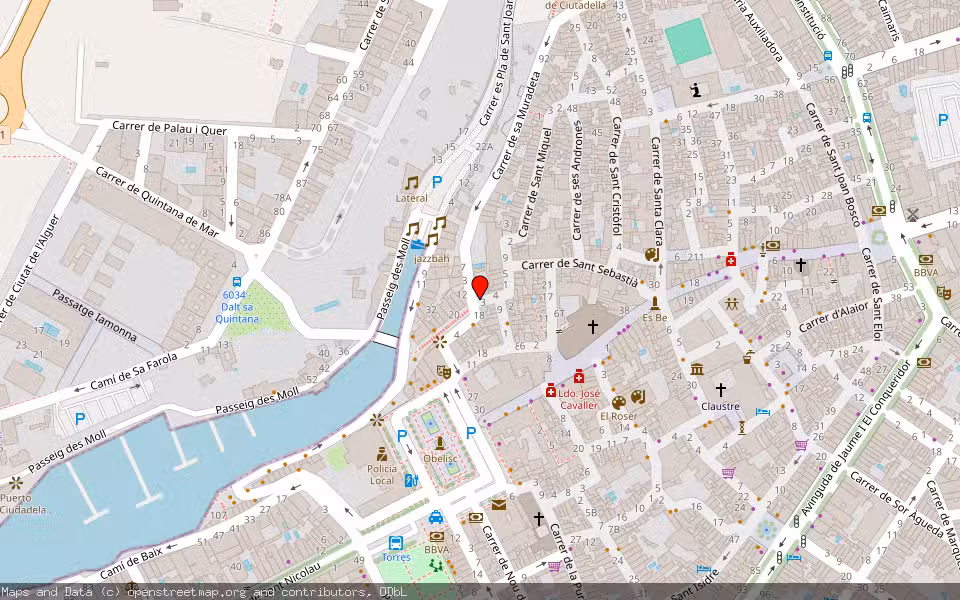Click the drinking water tap icon
The image size is (960, 600).
[747, 357]
